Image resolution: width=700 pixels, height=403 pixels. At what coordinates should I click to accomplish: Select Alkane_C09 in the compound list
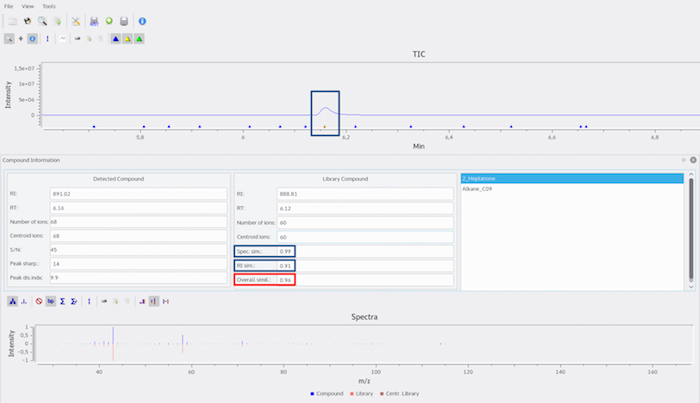point(570,188)
